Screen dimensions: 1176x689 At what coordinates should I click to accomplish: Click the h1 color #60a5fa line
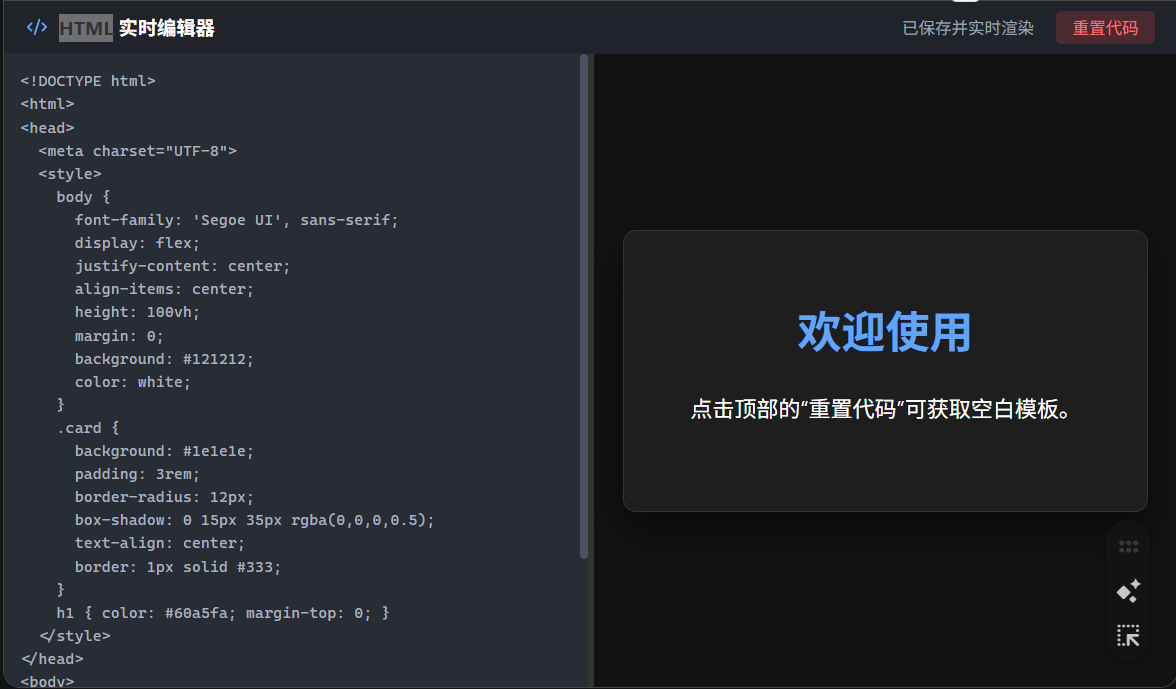click(222, 612)
